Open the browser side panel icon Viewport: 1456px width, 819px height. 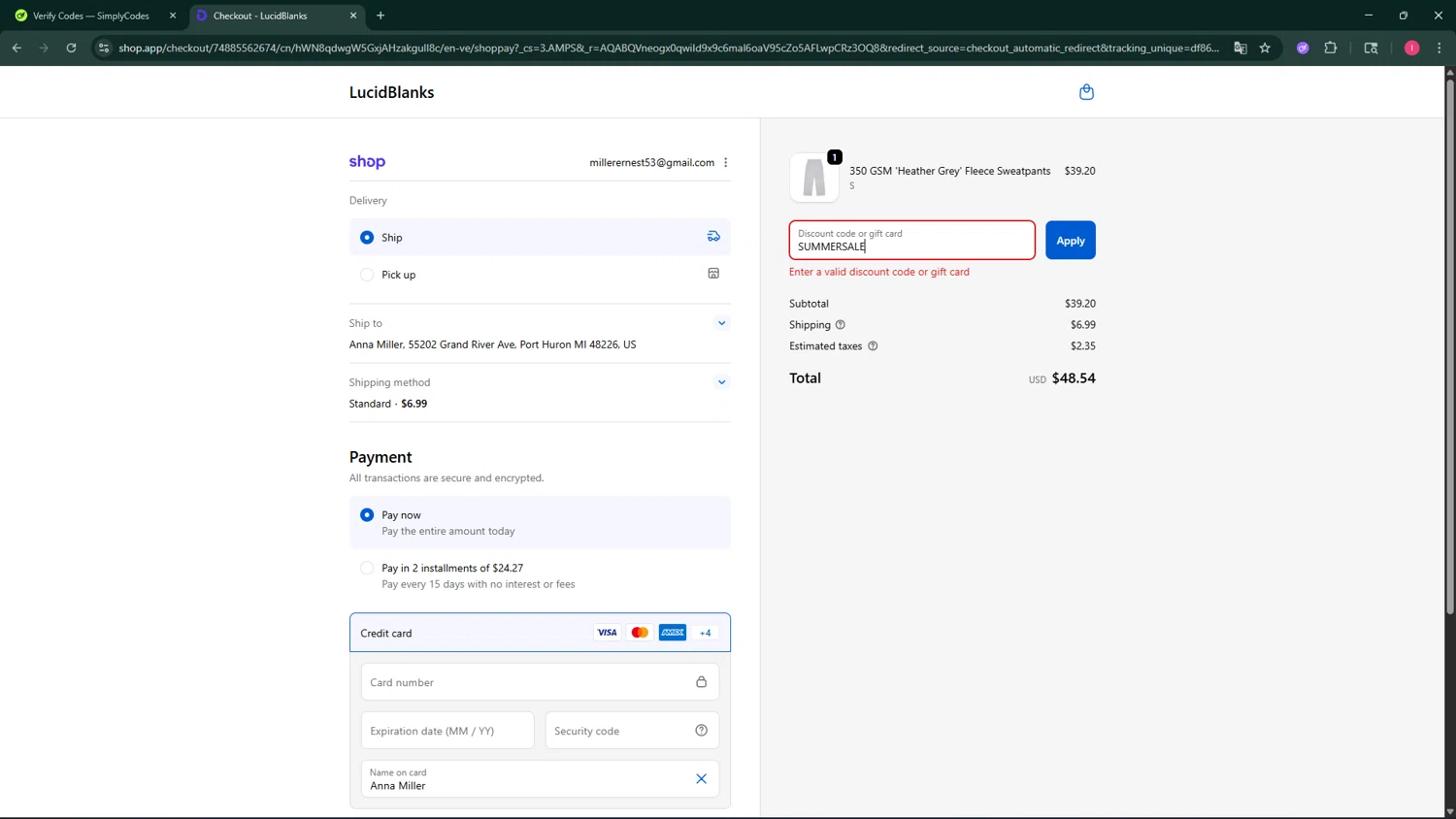[x=1371, y=48]
